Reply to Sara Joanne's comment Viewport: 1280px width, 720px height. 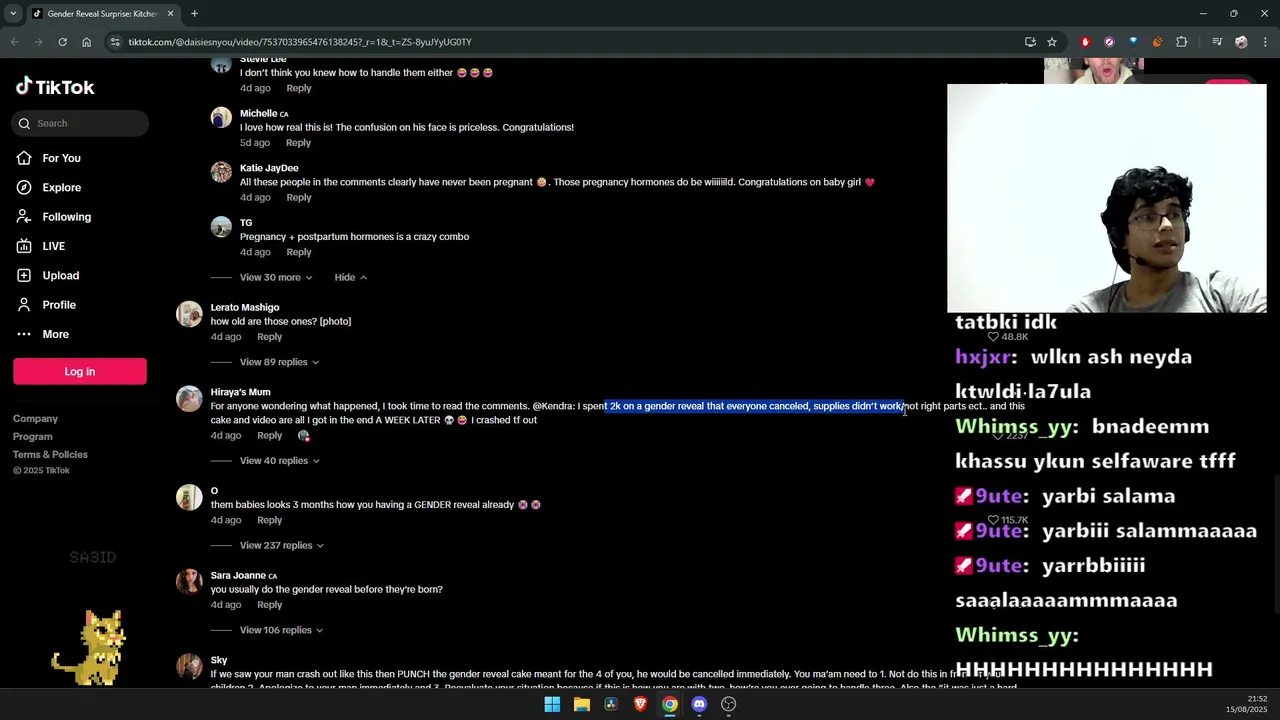269,605
